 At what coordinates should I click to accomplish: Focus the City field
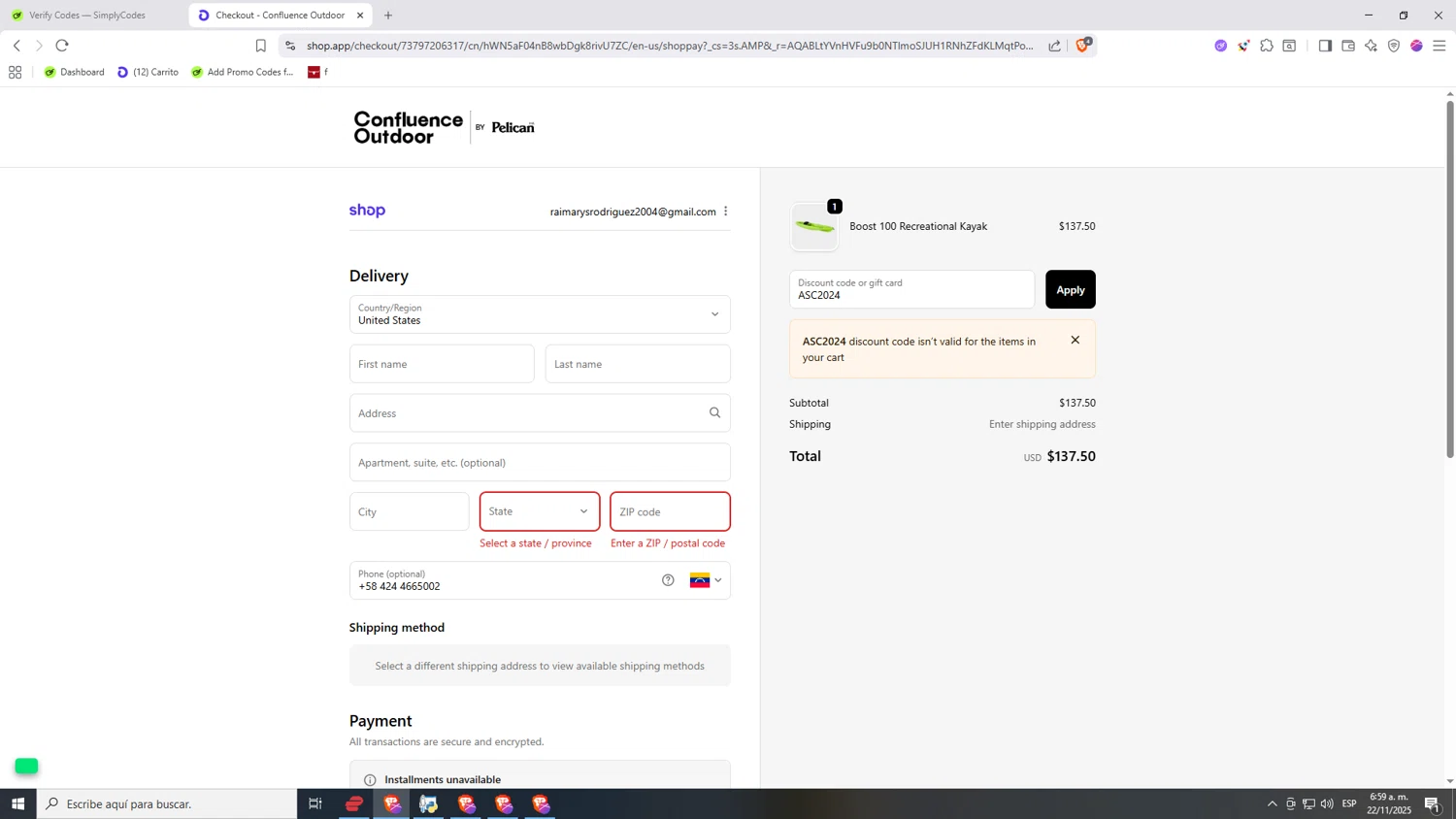(410, 511)
